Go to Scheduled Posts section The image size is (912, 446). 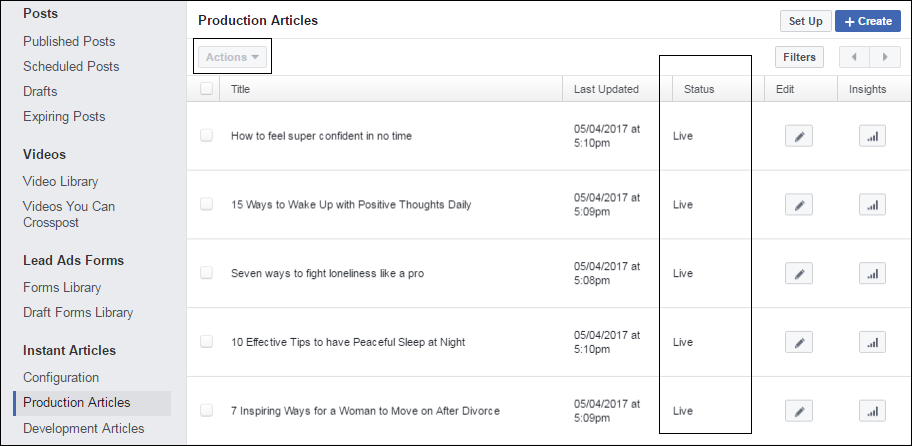[71, 66]
